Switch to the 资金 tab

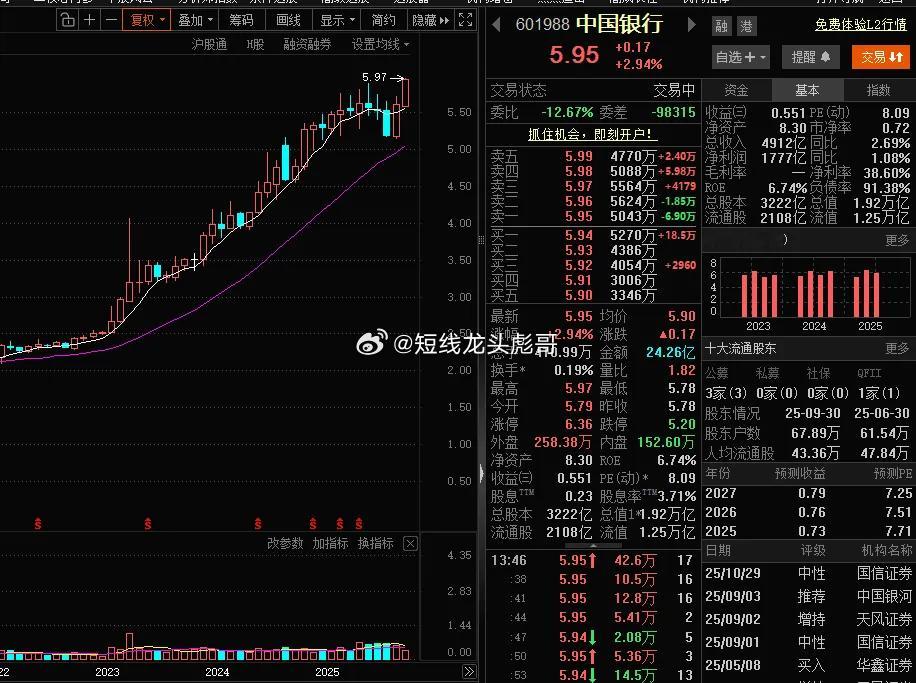point(736,90)
